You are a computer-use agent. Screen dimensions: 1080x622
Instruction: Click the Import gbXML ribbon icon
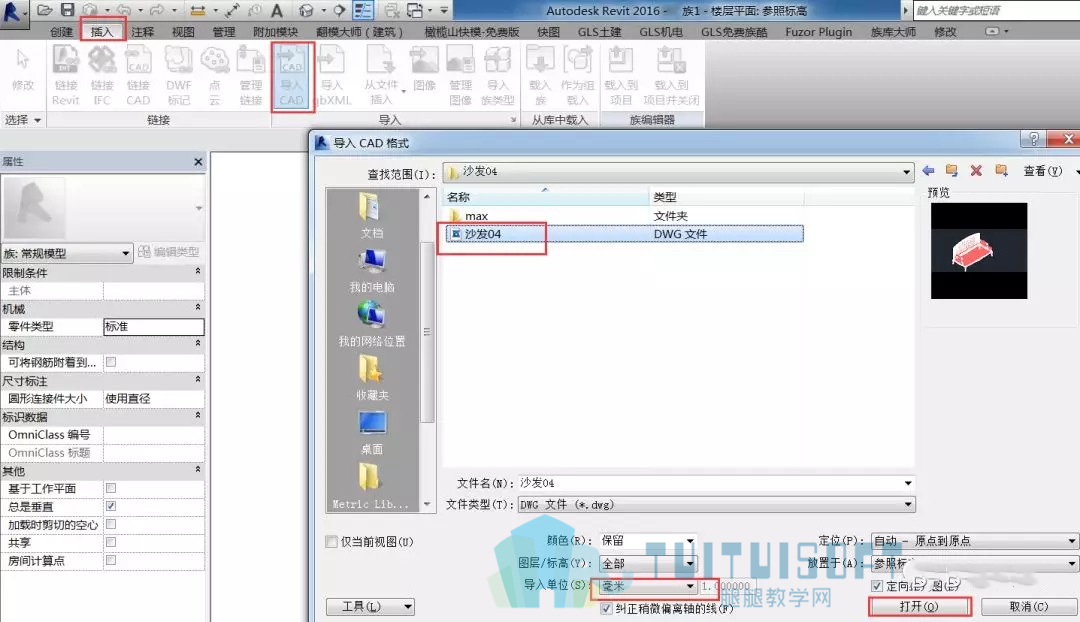(332, 74)
